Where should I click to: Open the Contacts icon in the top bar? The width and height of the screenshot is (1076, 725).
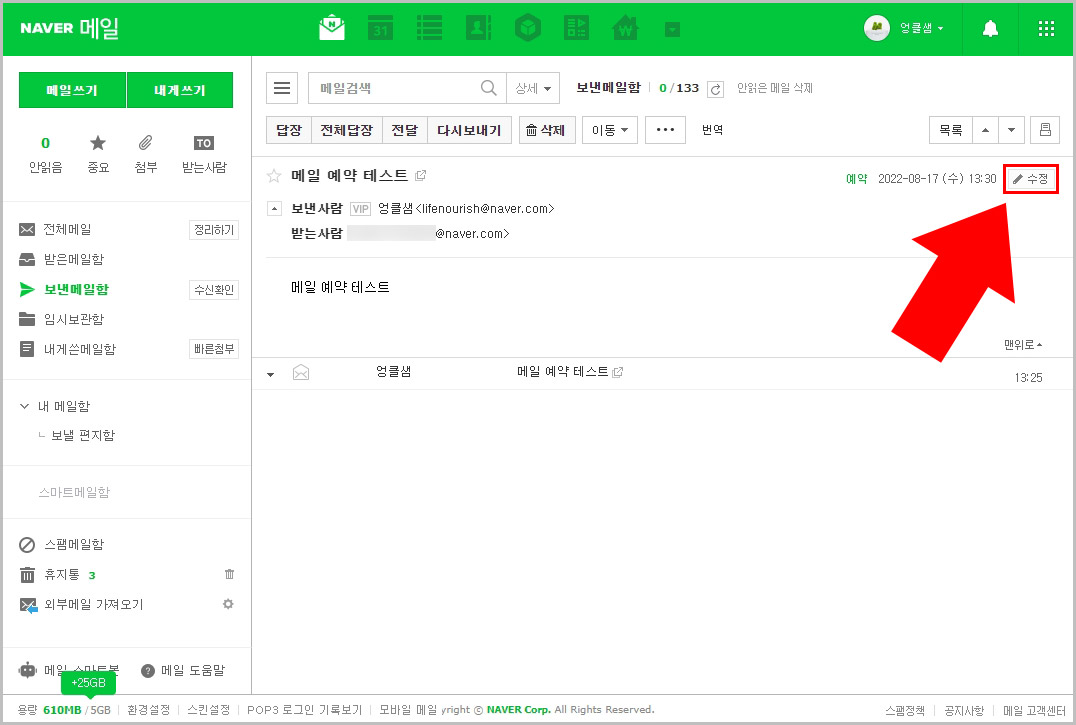point(478,28)
